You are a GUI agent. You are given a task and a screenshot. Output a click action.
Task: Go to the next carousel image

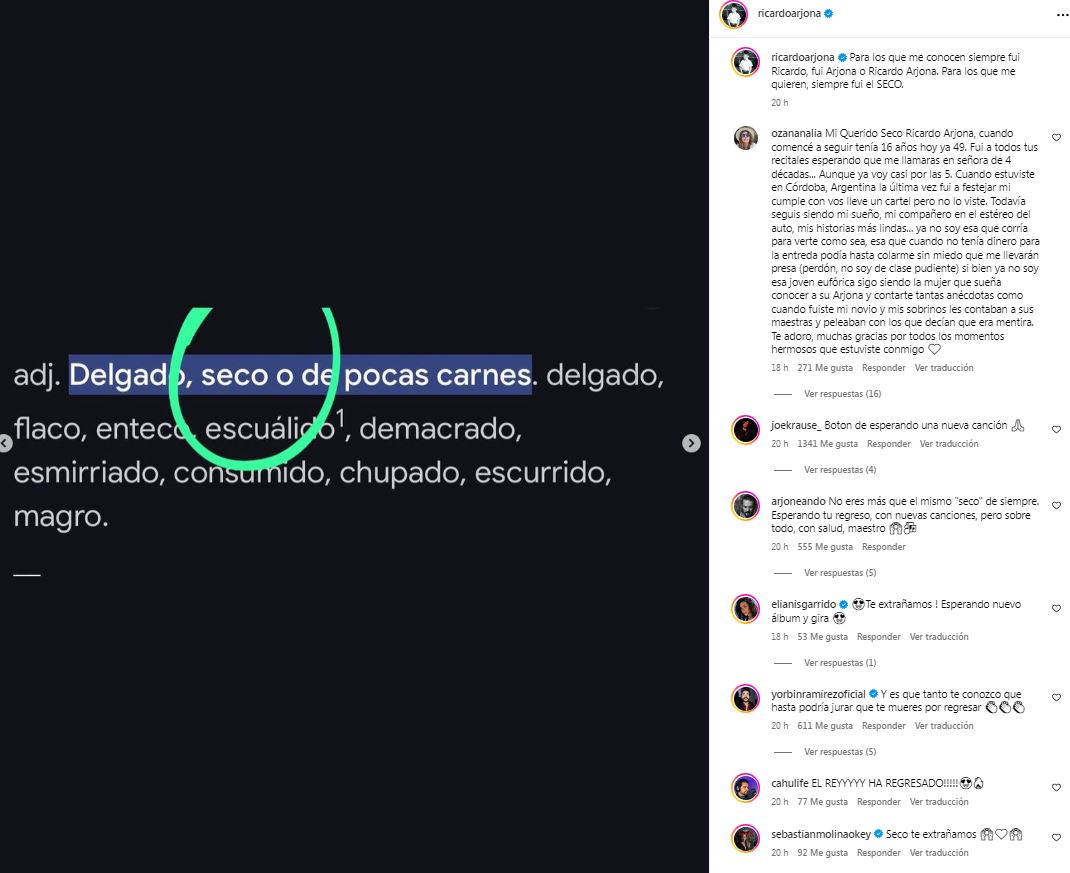(x=691, y=443)
